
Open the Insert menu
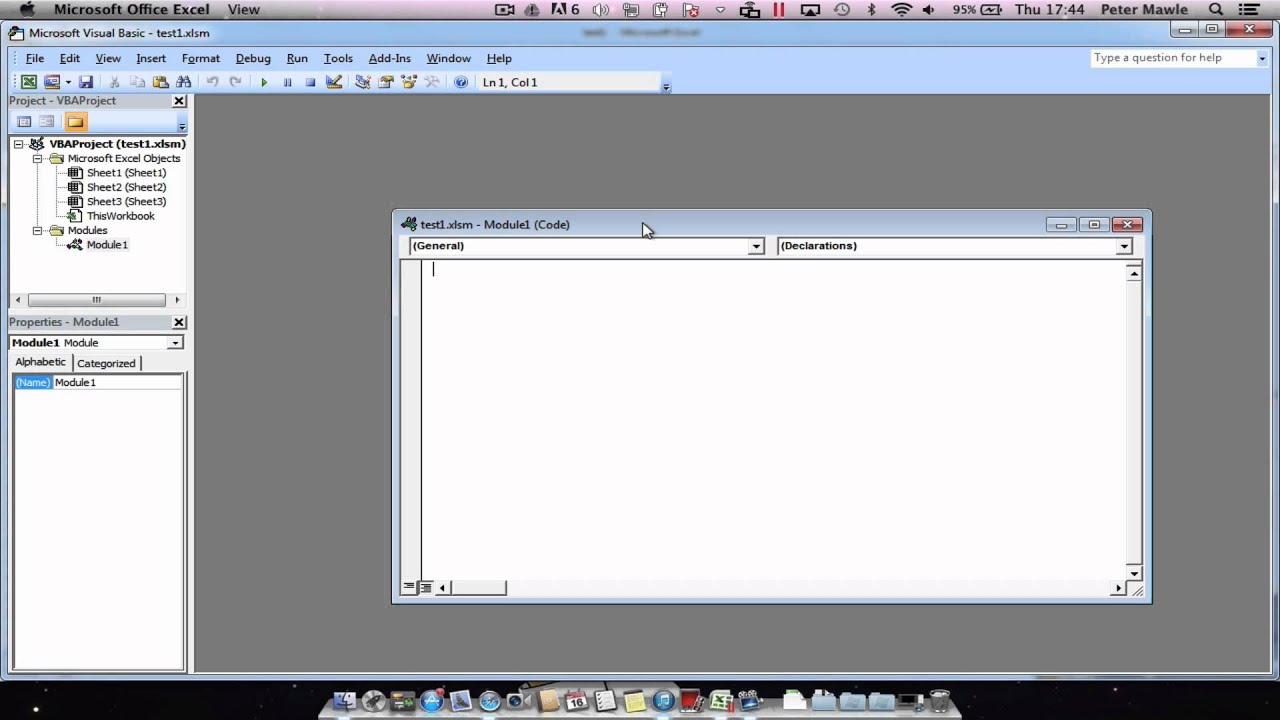pyautogui.click(x=151, y=58)
